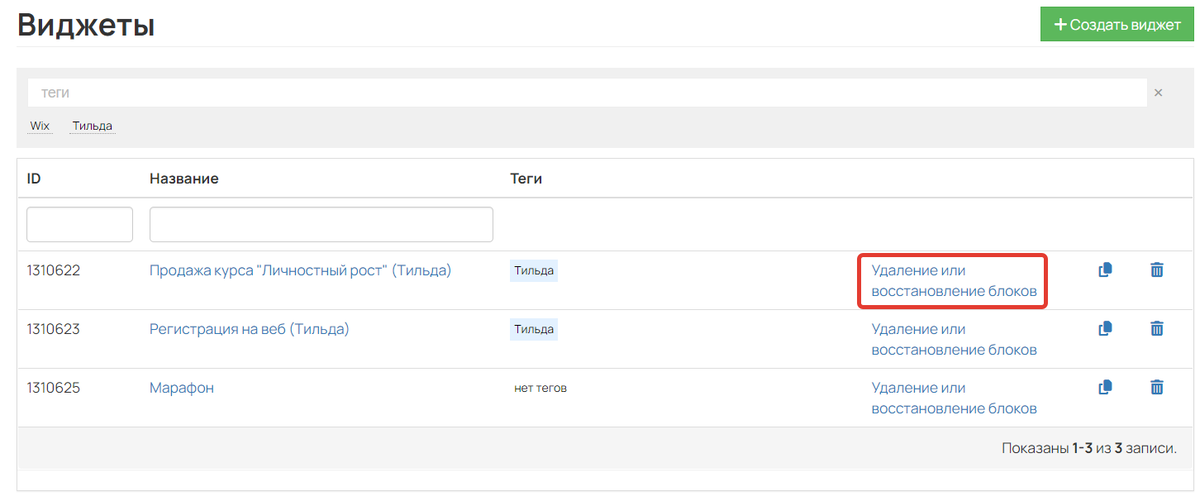This screenshot has height=501, width=1200.
Task: Focus the теги search field
Action: coord(587,92)
